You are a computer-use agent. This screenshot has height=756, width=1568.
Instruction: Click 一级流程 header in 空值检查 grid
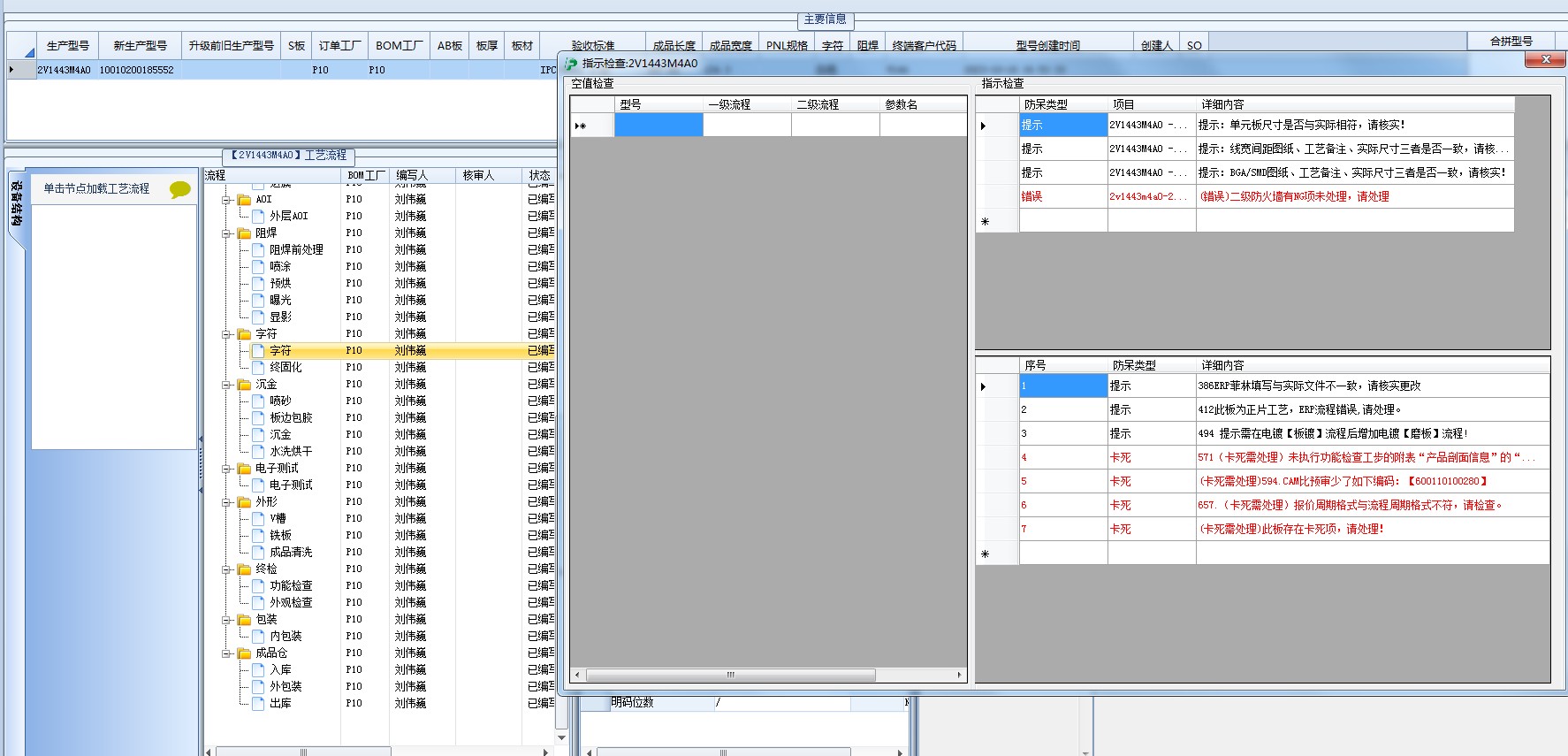pyautogui.click(x=747, y=104)
